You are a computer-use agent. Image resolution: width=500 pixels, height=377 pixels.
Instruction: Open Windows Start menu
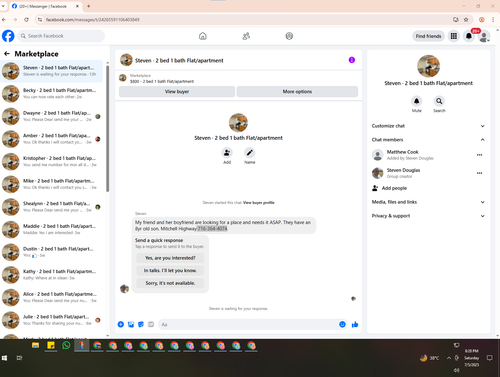point(4,358)
